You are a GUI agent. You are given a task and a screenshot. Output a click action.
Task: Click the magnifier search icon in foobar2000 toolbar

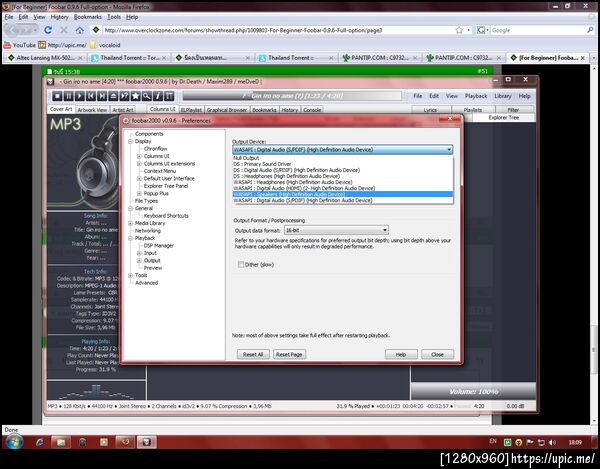(147, 96)
